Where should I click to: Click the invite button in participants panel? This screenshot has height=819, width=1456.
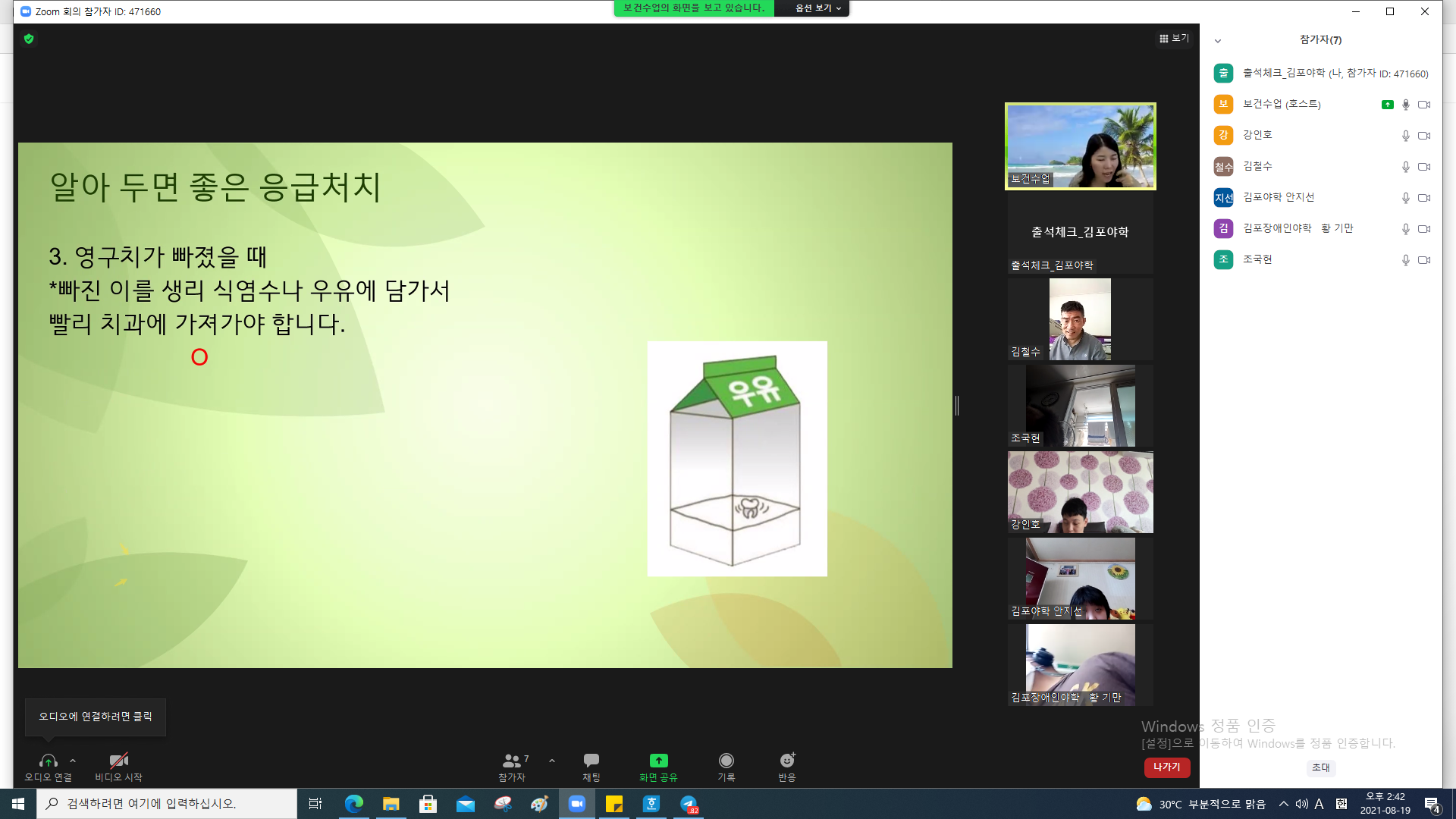pyautogui.click(x=1321, y=767)
